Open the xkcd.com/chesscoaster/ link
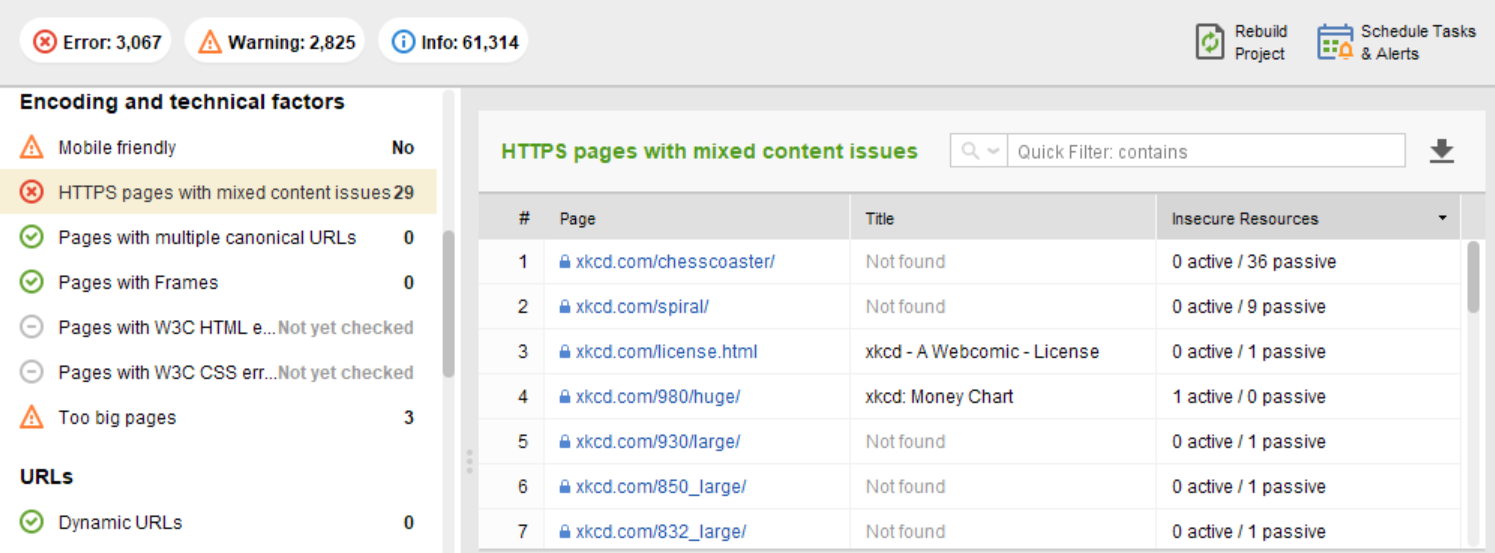Viewport: 1495px width, 553px height. 675,262
